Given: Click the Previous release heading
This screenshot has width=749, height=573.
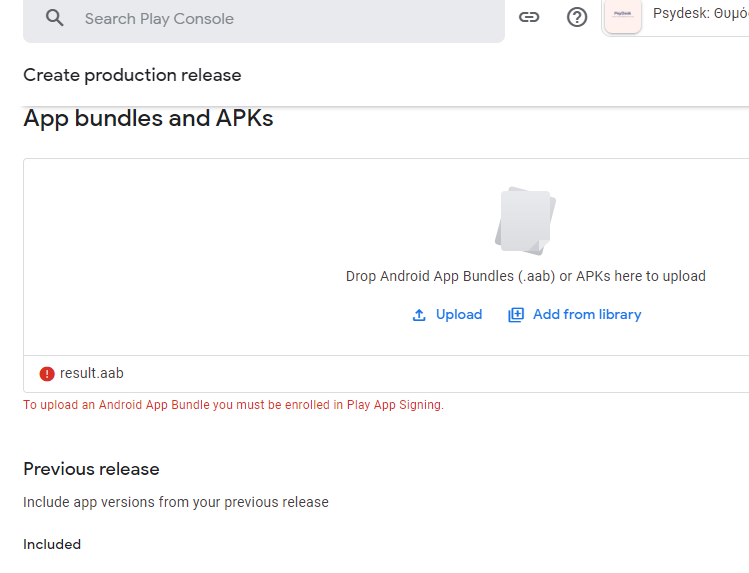Looking at the screenshot, I should point(91,469).
